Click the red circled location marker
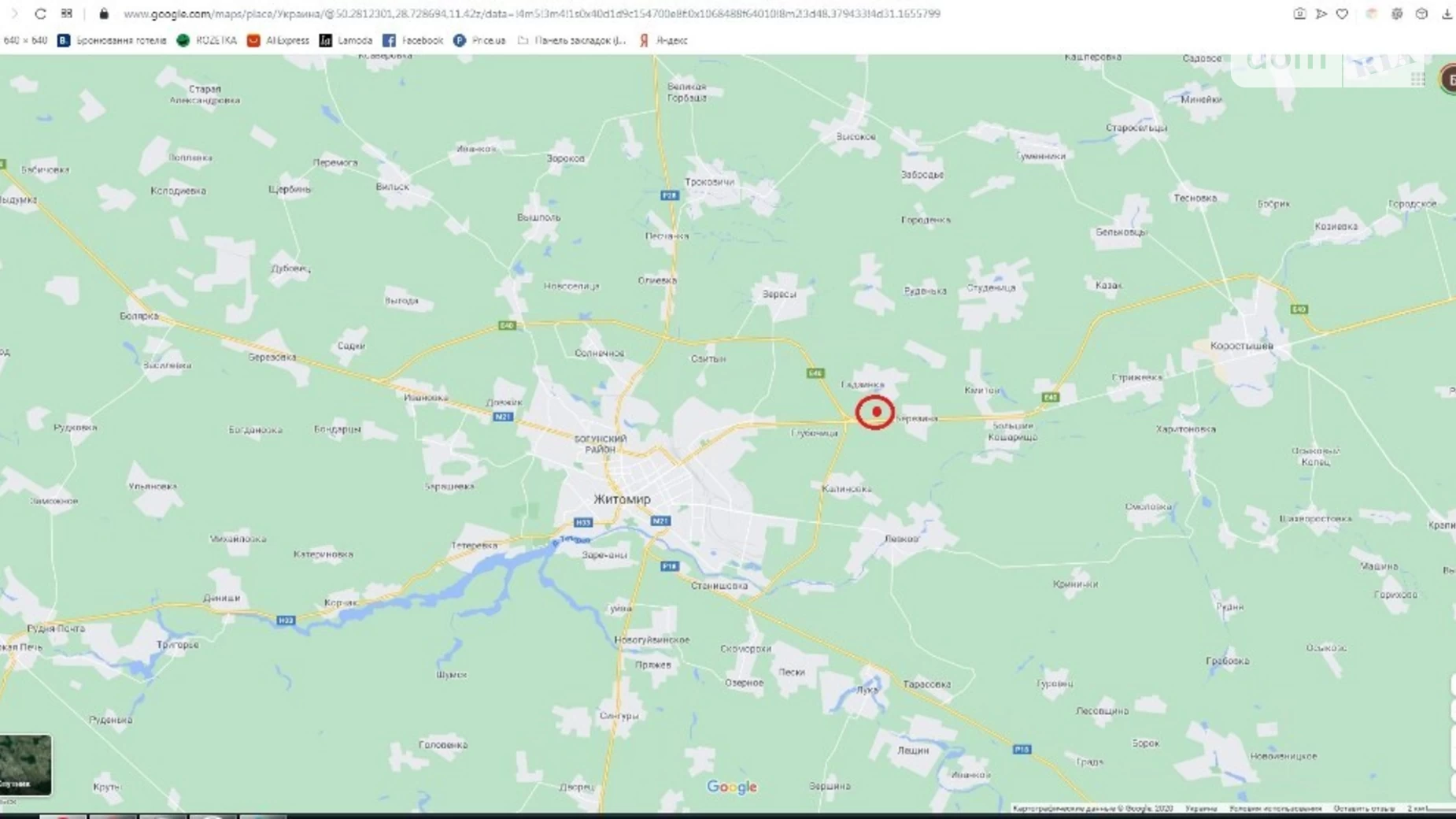 [x=875, y=412]
